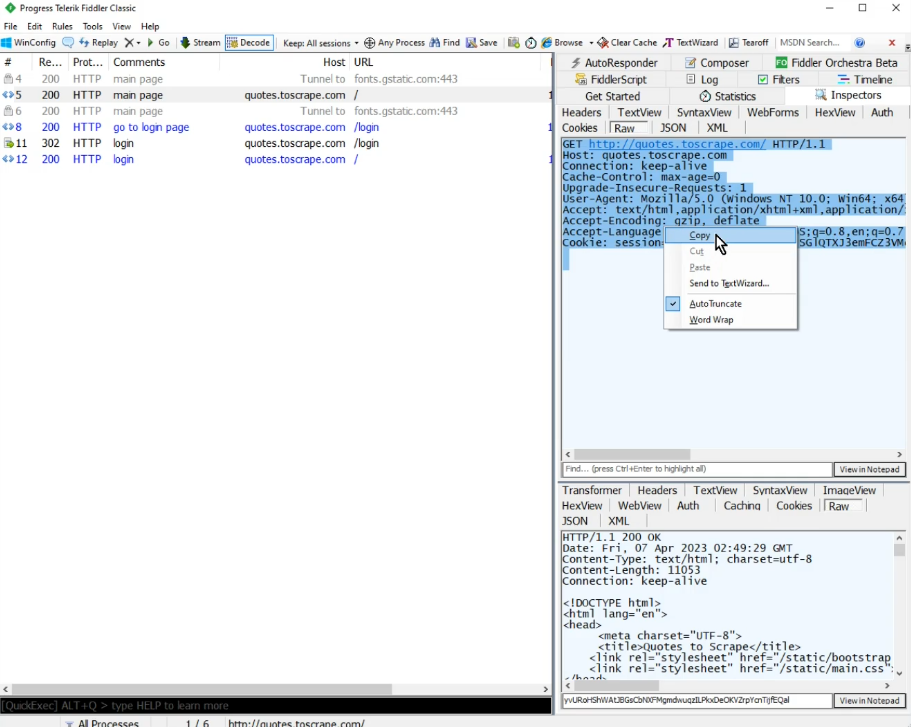Toggle Word Wrap in context menu
This screenshot has width=911, height=727.
point(730,320)
